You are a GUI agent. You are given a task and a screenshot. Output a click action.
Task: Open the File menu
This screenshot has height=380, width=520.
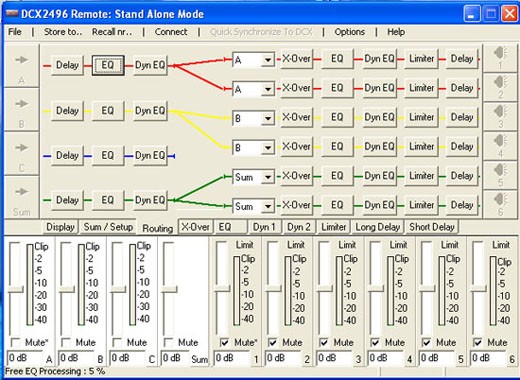pos(15,32)
